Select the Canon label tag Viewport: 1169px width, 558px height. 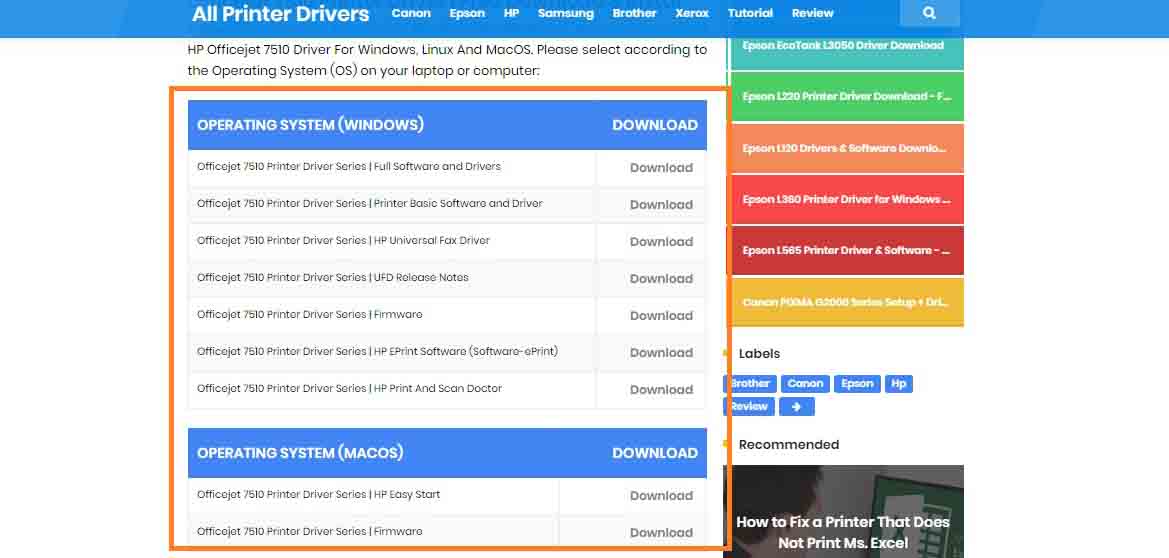pos(805,383)
